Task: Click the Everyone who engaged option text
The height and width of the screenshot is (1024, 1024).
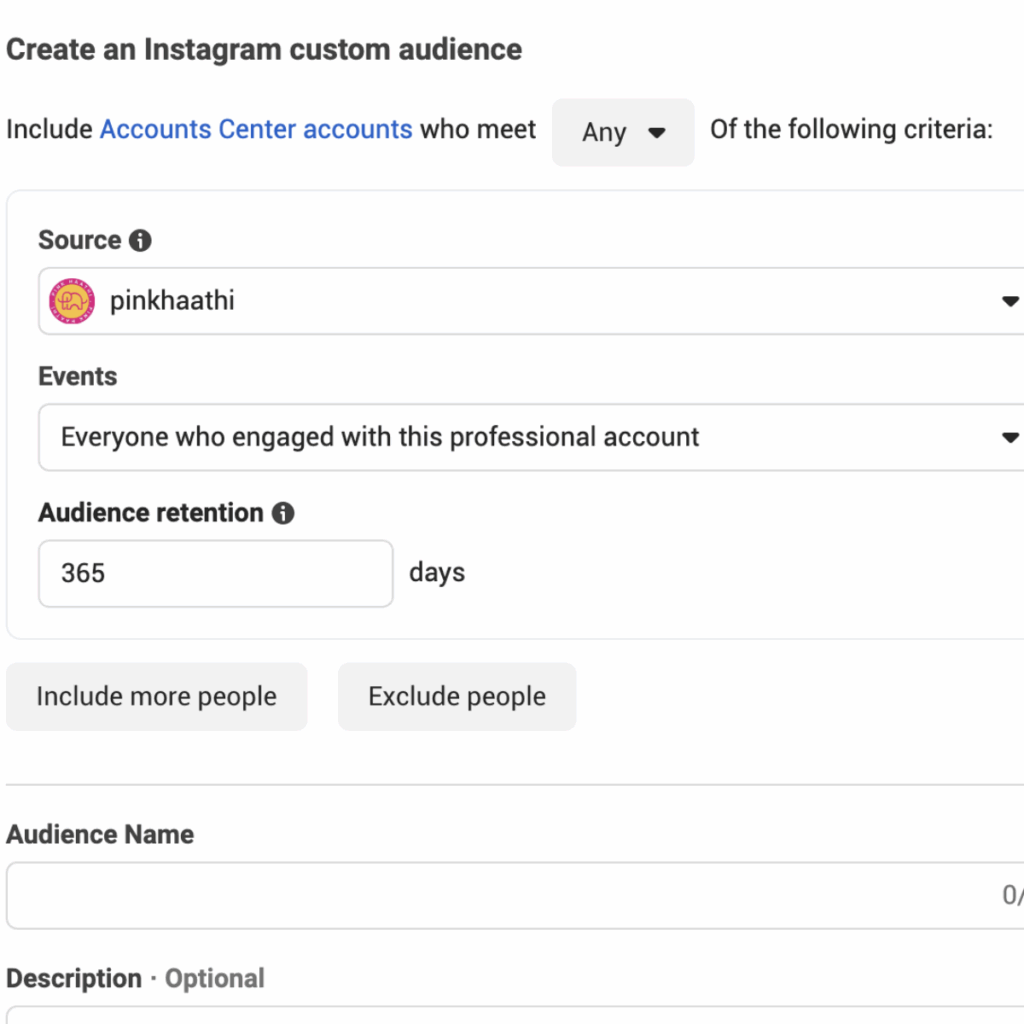Action: click(x=380, y=437)
